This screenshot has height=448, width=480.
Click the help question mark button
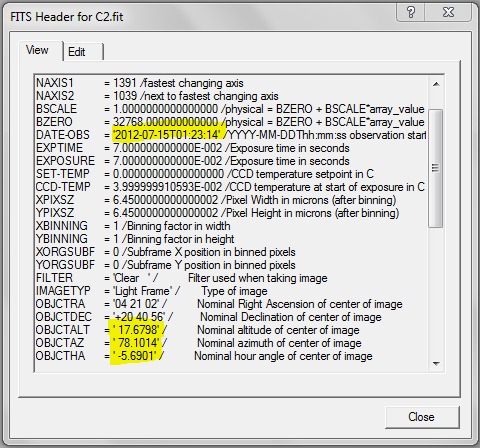(411, 13)
